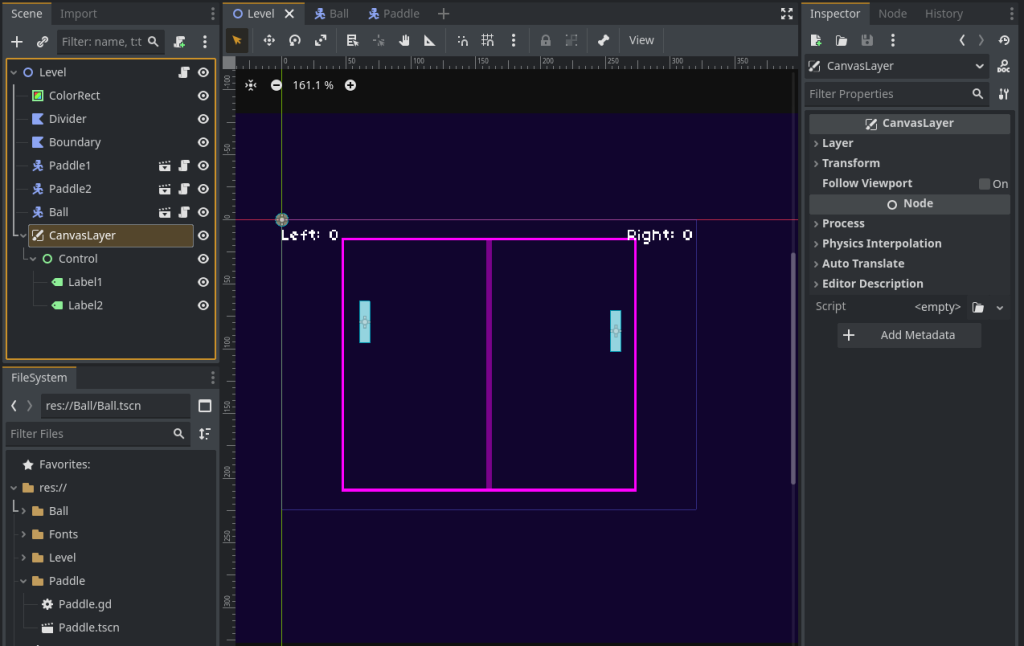Toggle visibility of Label2 node
This screenshot has height=646, width=1024.
tap(203, 306)
